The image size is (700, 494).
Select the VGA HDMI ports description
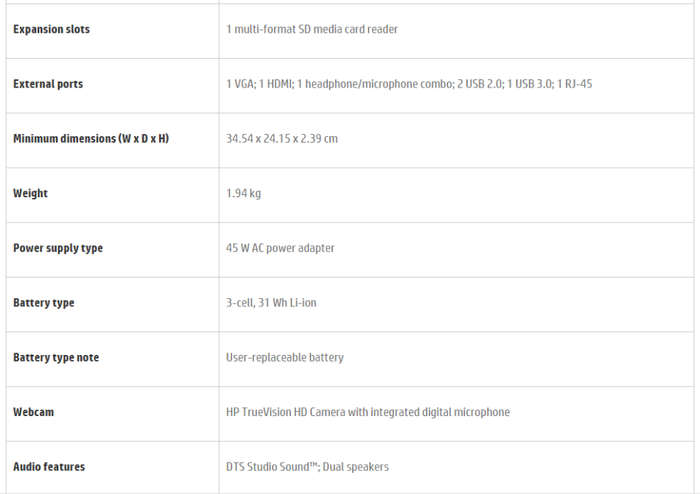(x=409, y=84)
